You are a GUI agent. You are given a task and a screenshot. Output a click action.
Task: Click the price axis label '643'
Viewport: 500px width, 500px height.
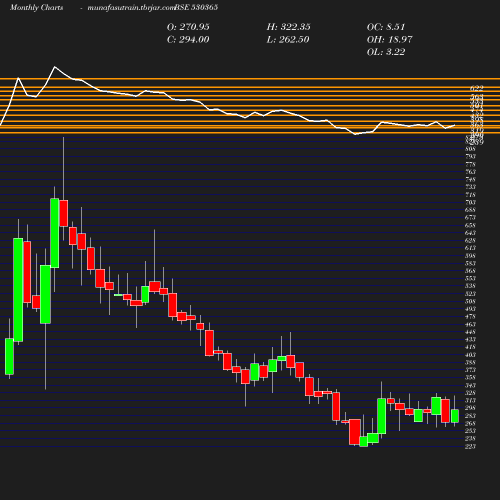click(x=470, y=233)
